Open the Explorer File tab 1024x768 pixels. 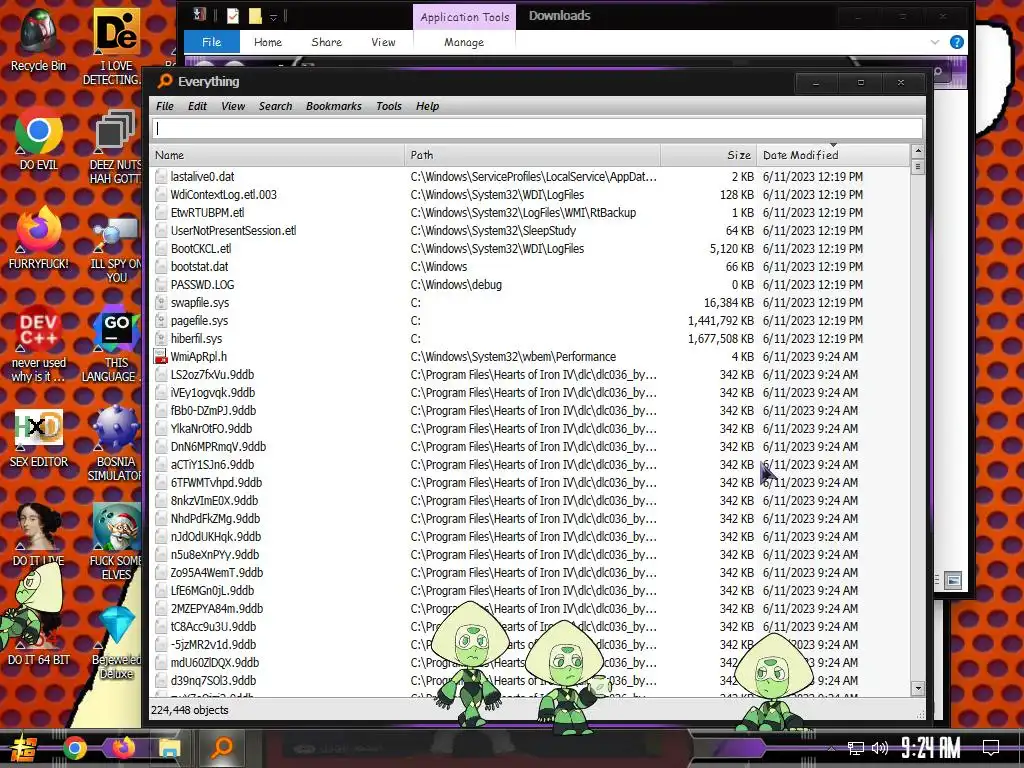pos(212,42)
